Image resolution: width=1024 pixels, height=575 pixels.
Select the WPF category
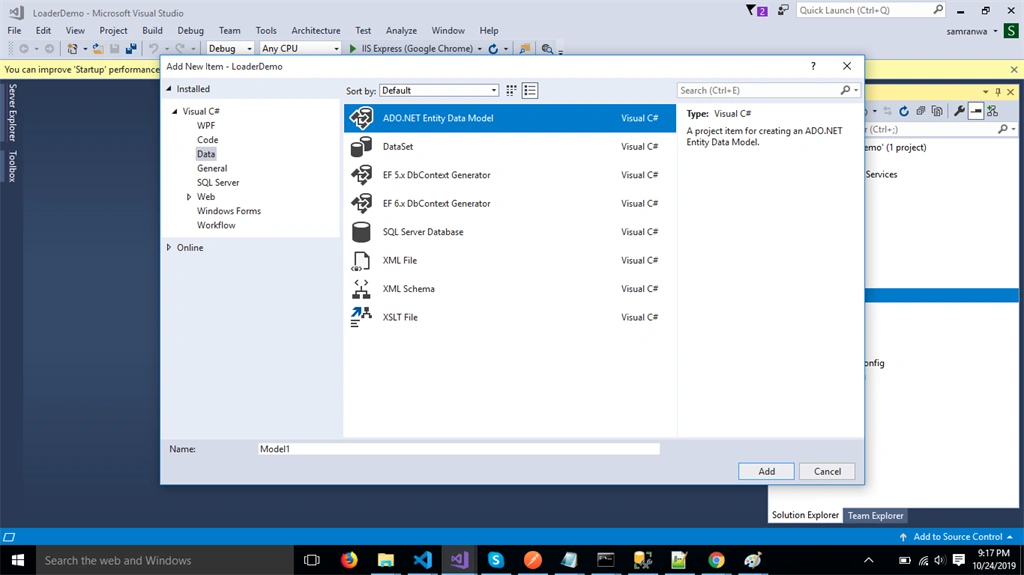206,125
